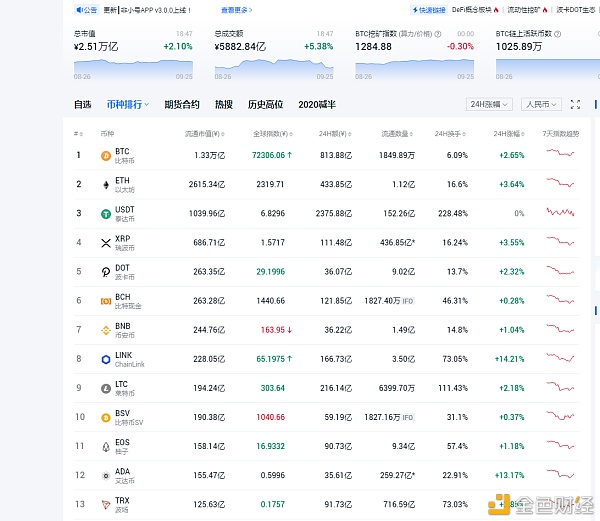600x521 pixels.
Task: Click the BNB Binance coin icon
Action: pyautogui.click(x=106, y=331)
